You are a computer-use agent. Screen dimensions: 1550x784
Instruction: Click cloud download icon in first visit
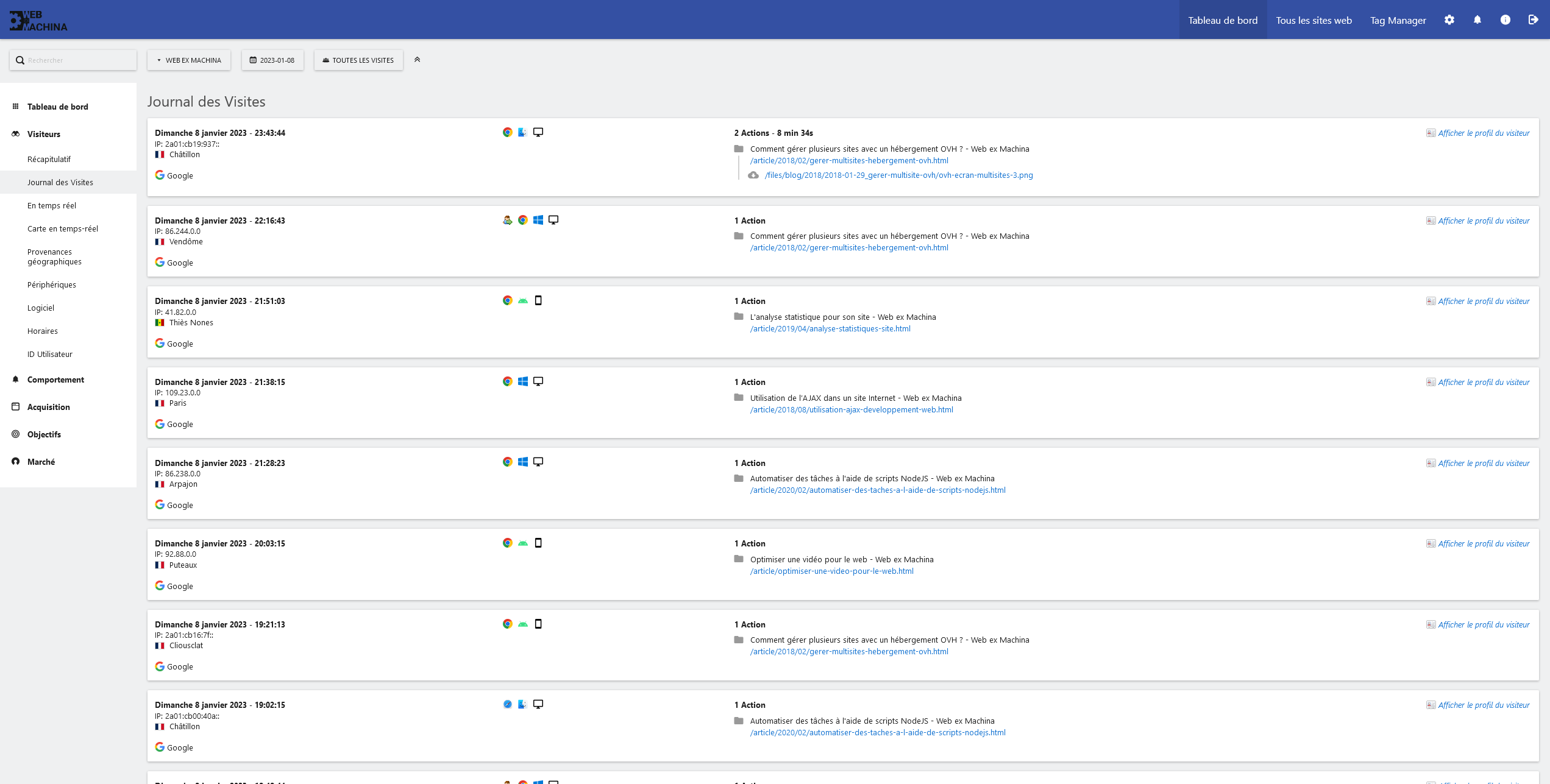pos(753,175)
